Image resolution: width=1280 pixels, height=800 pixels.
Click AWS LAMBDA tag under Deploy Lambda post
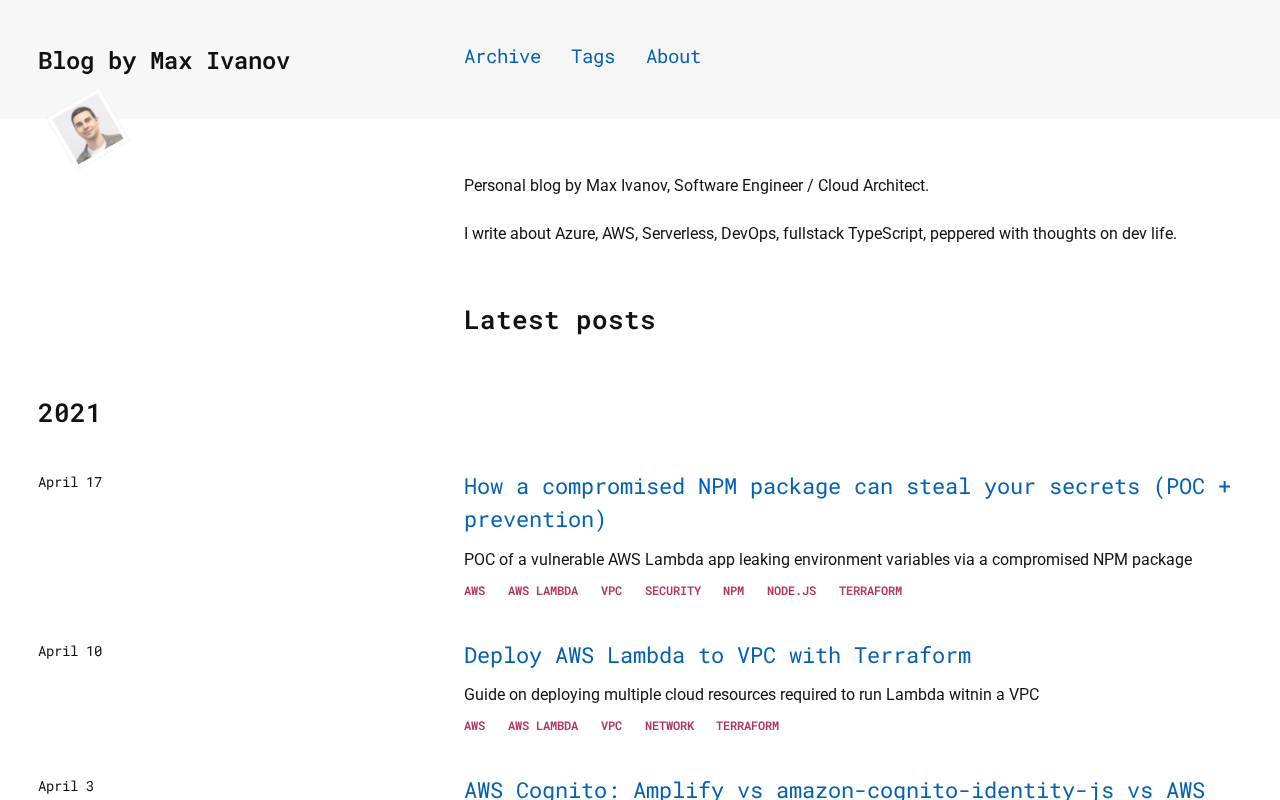click(543, 726)
